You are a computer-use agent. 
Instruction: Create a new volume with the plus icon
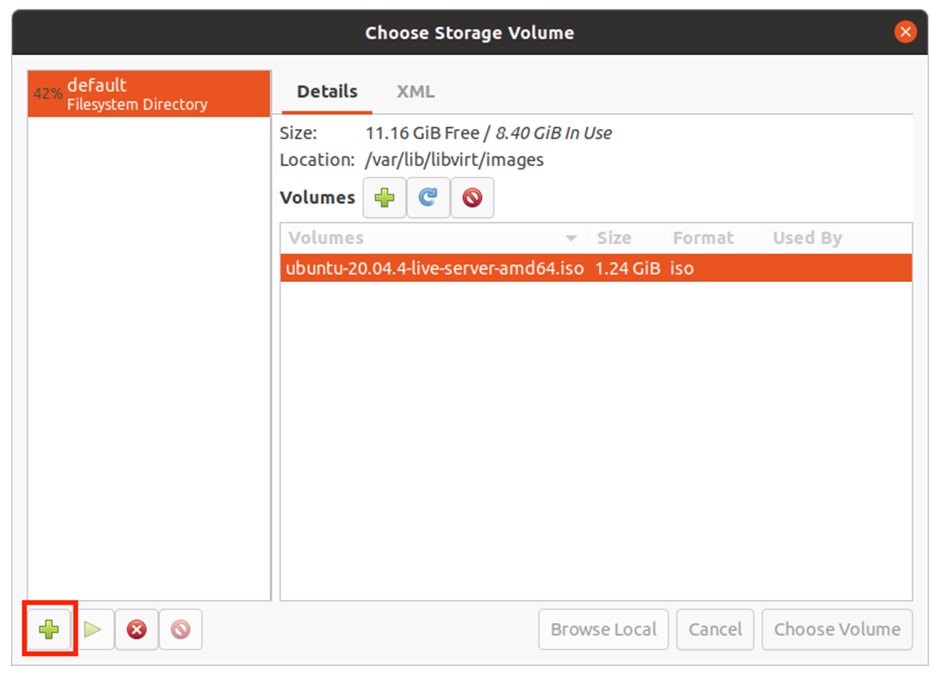pos(384,198)
